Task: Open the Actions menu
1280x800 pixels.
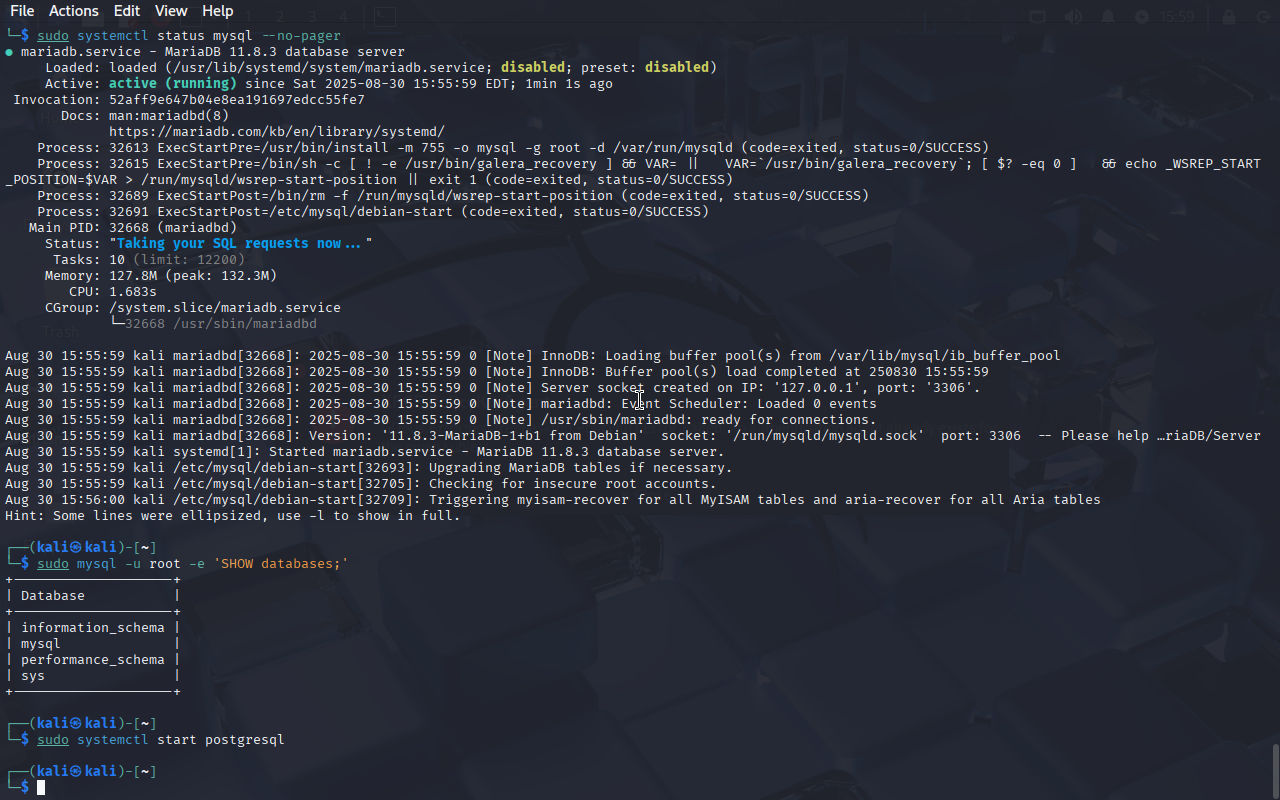Action: click(x=74, y=11)
